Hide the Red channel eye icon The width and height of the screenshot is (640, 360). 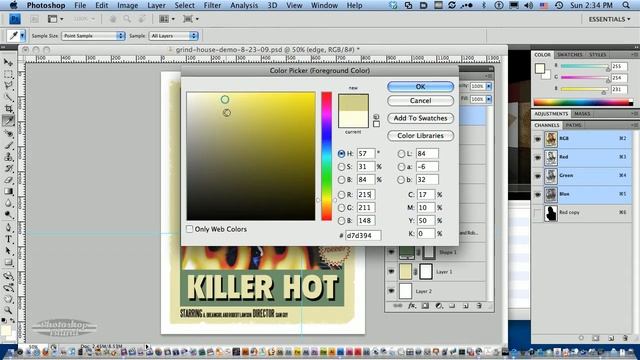point(538,157)
